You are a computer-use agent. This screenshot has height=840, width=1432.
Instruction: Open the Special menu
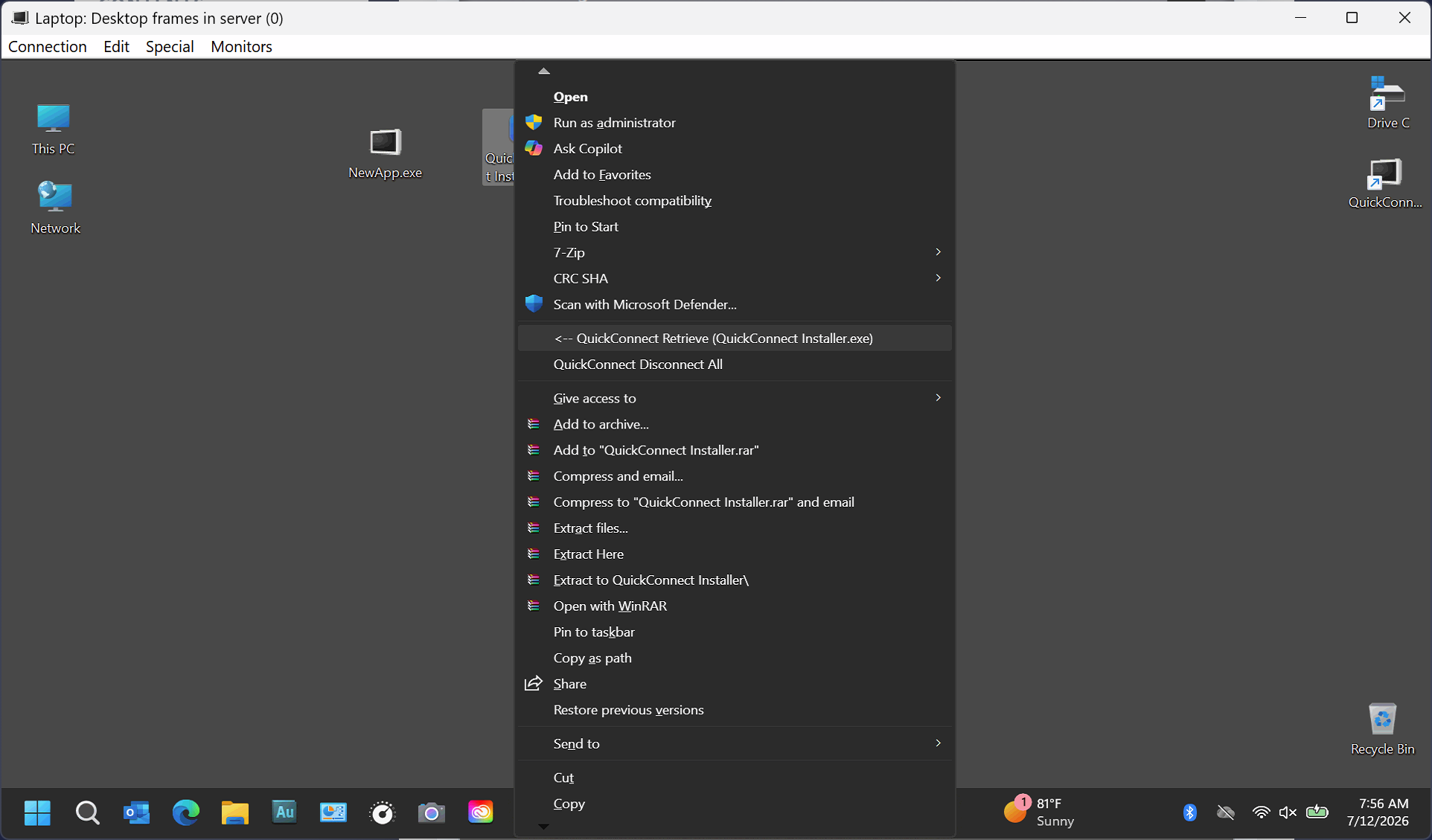click(x=170, y=46)
